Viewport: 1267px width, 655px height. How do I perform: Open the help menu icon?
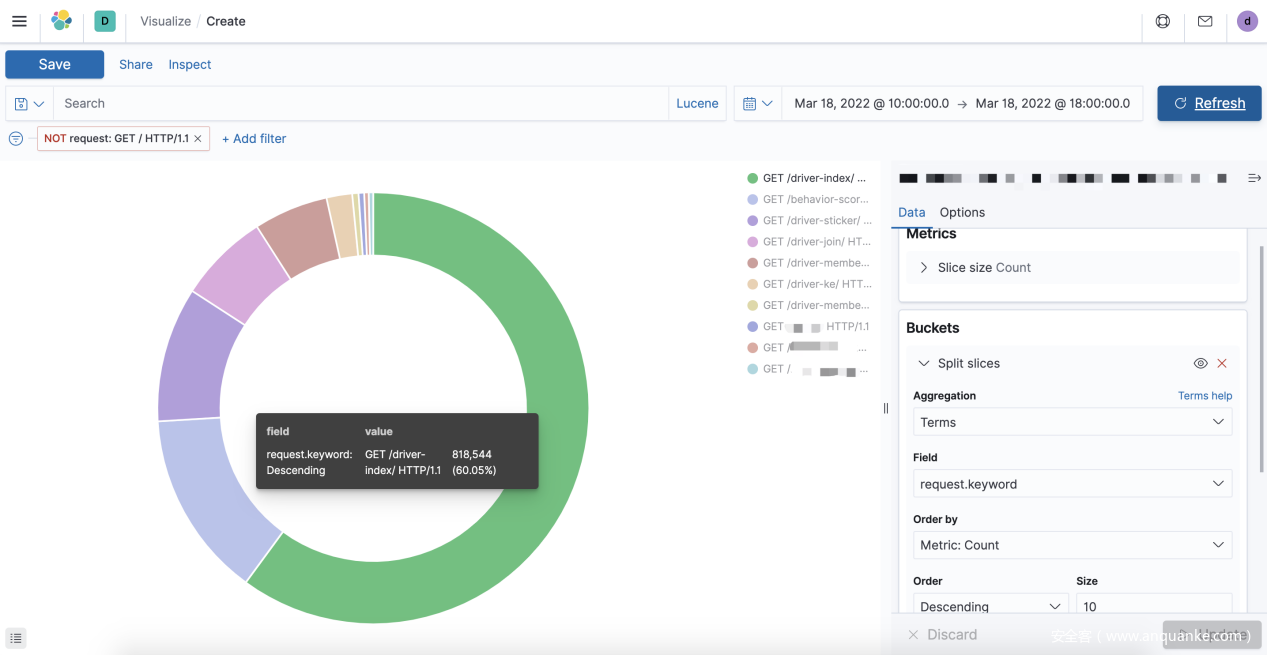pos(1162,21)
